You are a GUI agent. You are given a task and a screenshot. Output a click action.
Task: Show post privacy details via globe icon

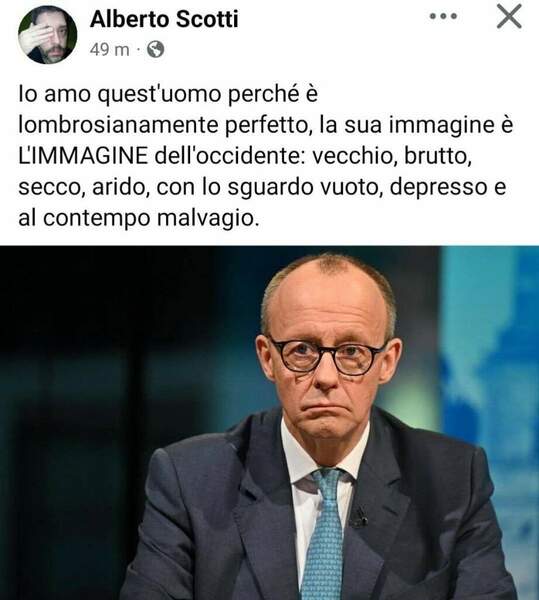click(x=156, y=49)
